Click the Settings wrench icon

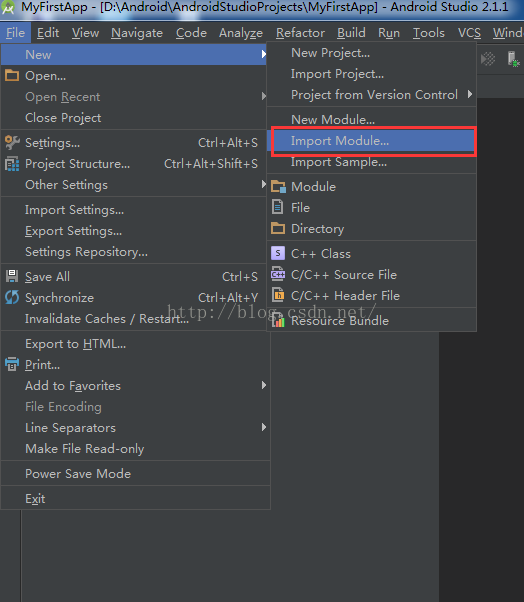(12, 142)
